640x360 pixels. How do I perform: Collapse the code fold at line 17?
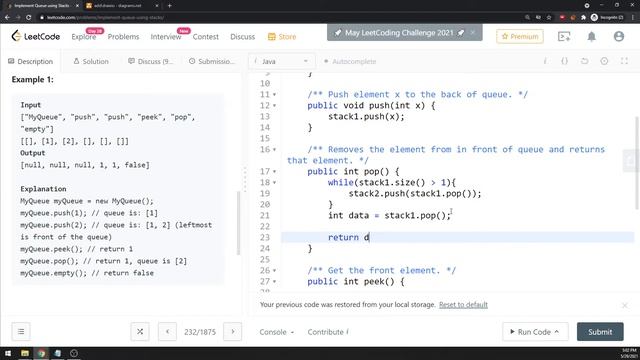pyautogui.click(x=274, y=171)
